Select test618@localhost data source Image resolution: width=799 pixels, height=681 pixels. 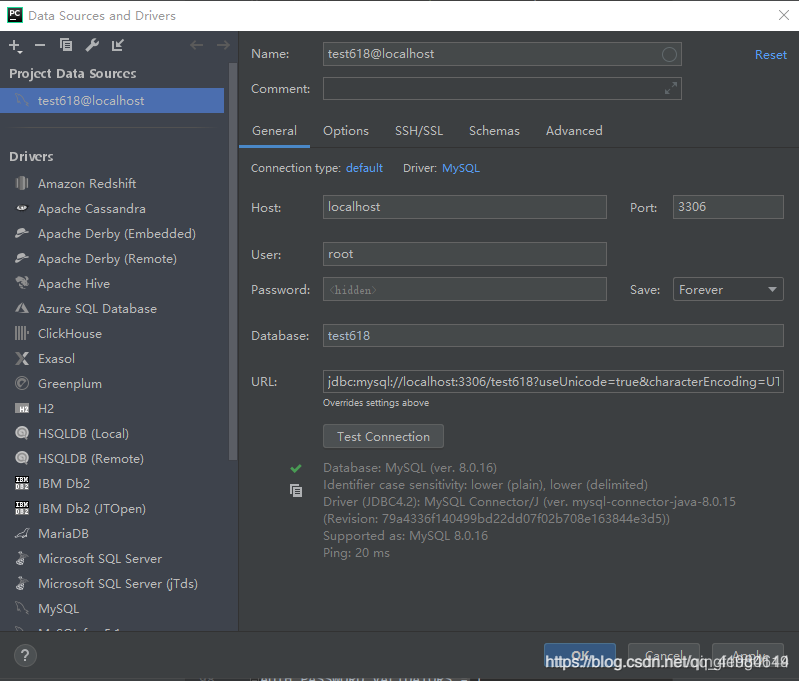click(112, 100)
